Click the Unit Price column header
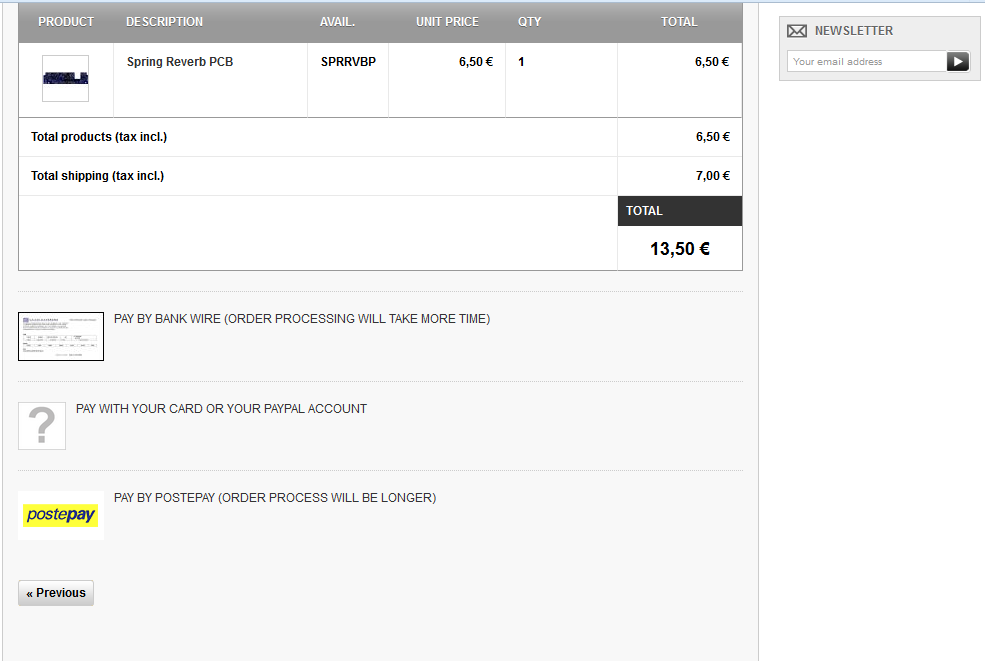Viewport: 985px width, 661px height. point(447,22)
